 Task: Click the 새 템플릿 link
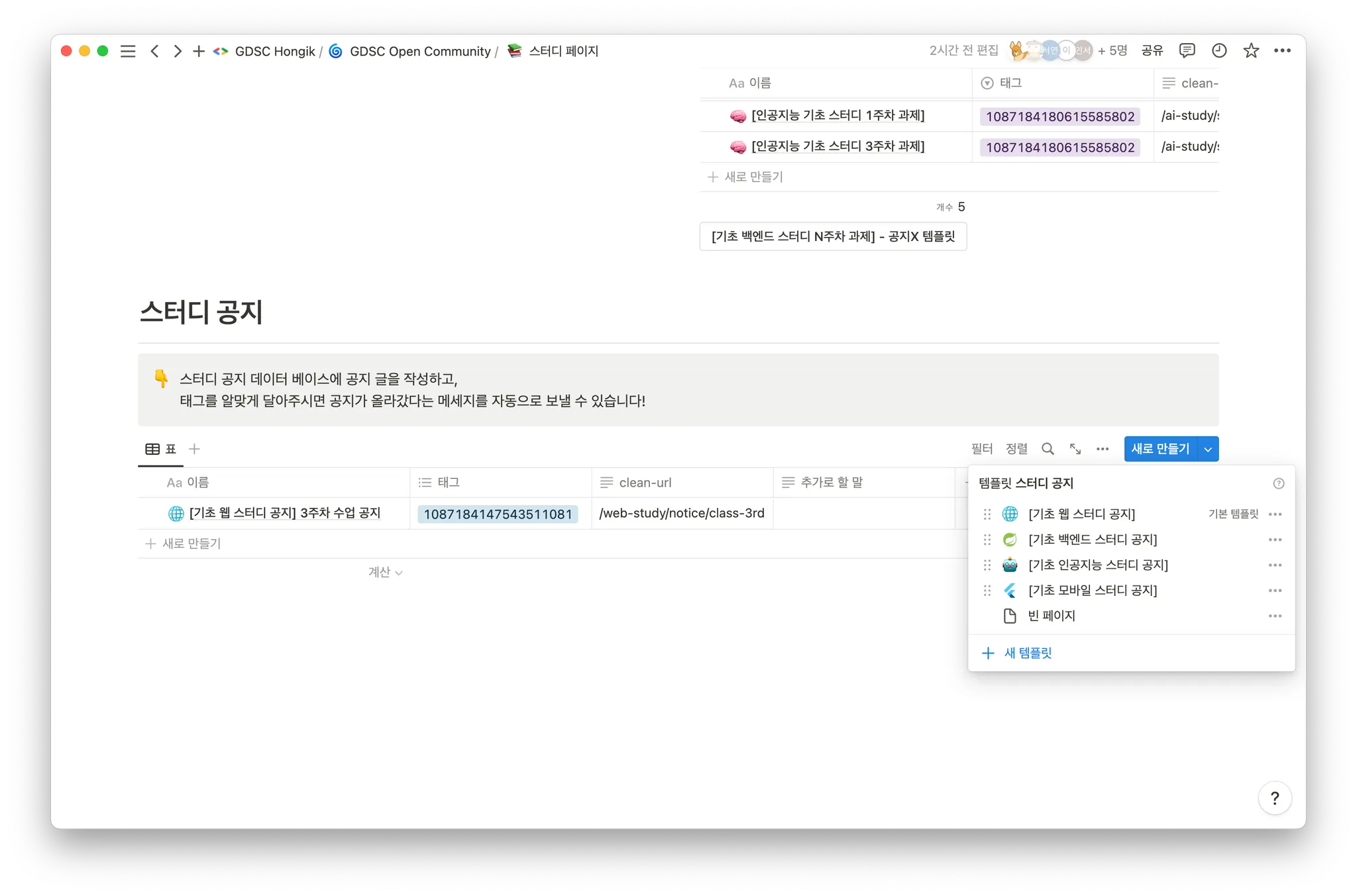(x=1028, y=653)
